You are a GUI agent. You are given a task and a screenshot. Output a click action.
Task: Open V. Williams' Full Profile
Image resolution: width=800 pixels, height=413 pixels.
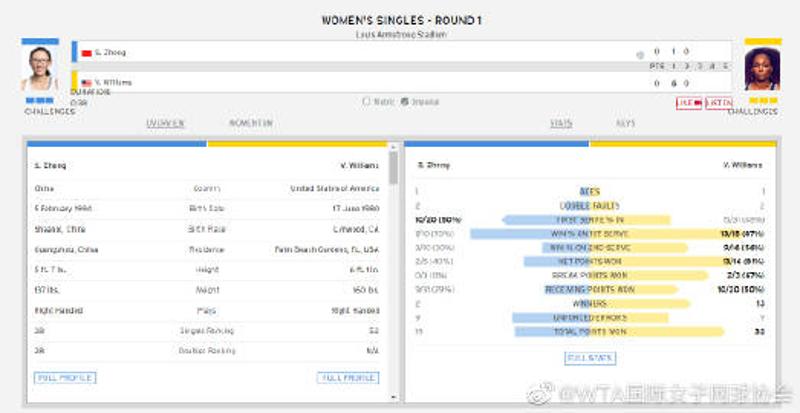[x=348, y=378]
